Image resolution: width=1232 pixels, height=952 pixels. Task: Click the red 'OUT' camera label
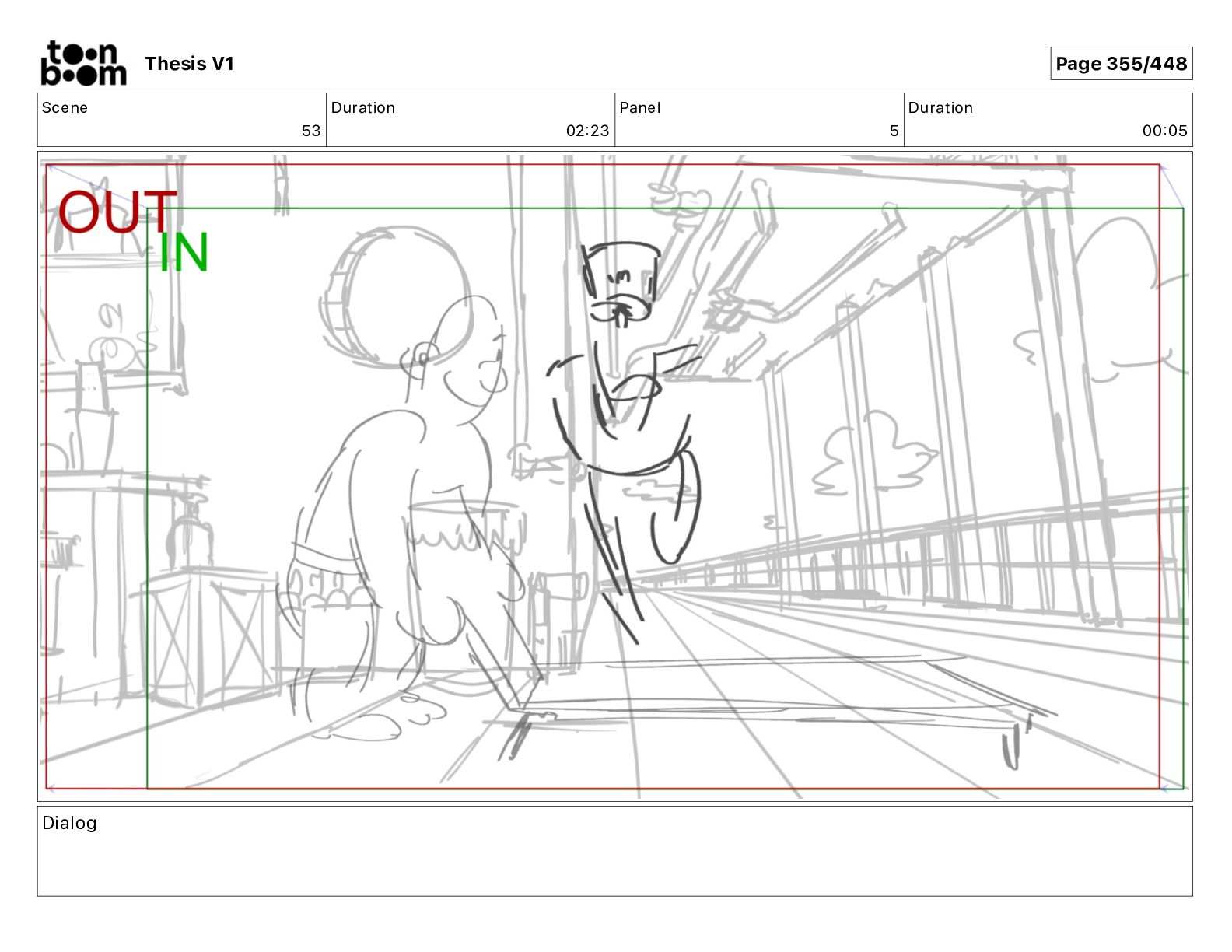118,212
